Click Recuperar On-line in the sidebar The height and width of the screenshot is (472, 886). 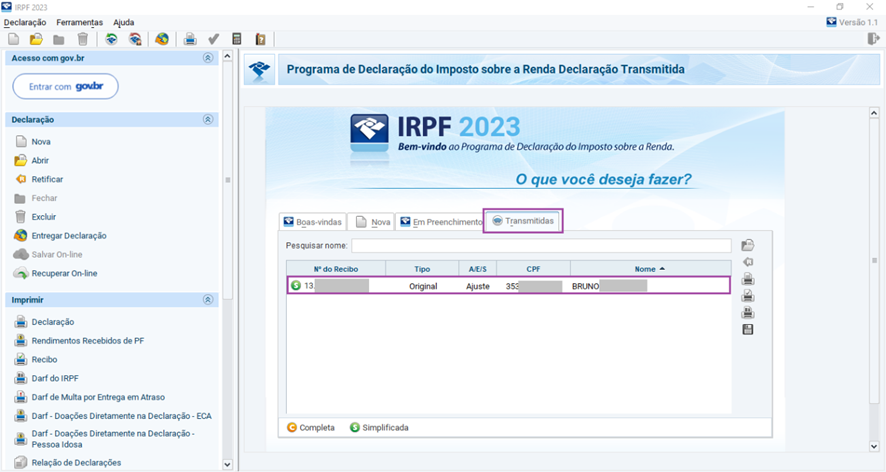click(x=64, y=273)
